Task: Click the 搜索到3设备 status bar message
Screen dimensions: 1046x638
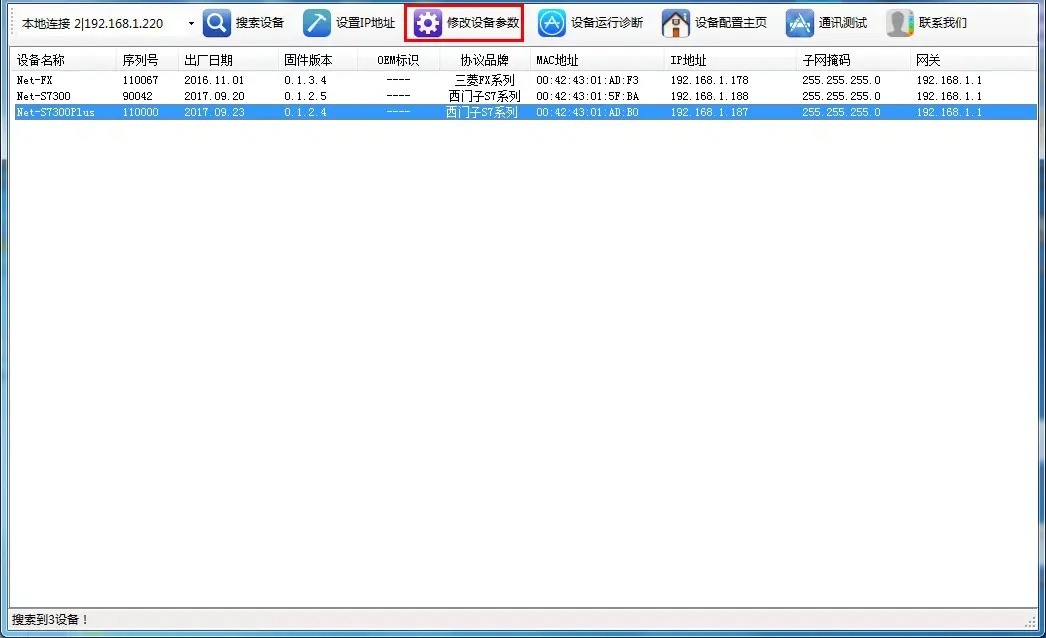Action: coord(50,619)
